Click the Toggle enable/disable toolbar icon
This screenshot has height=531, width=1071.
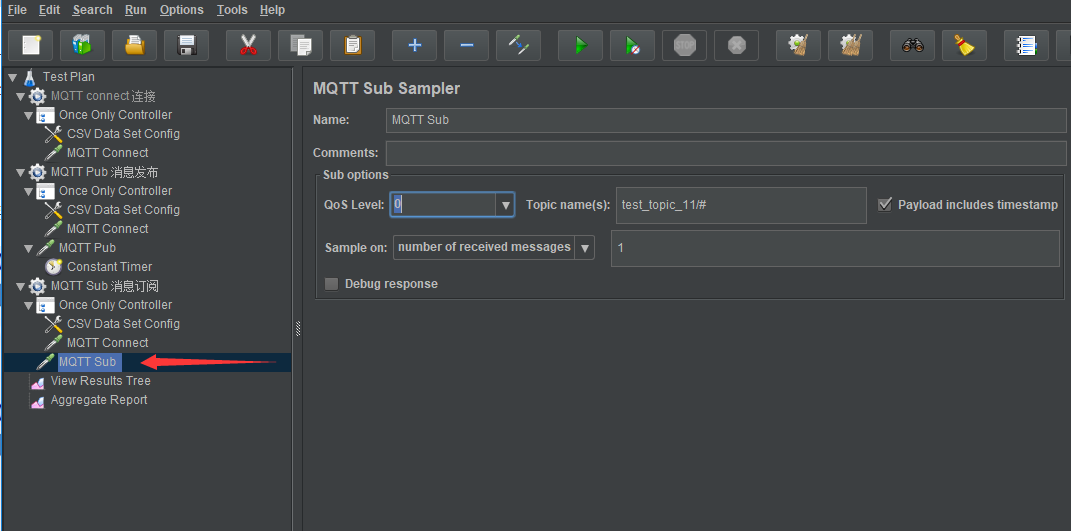click(x=518, y=46)
